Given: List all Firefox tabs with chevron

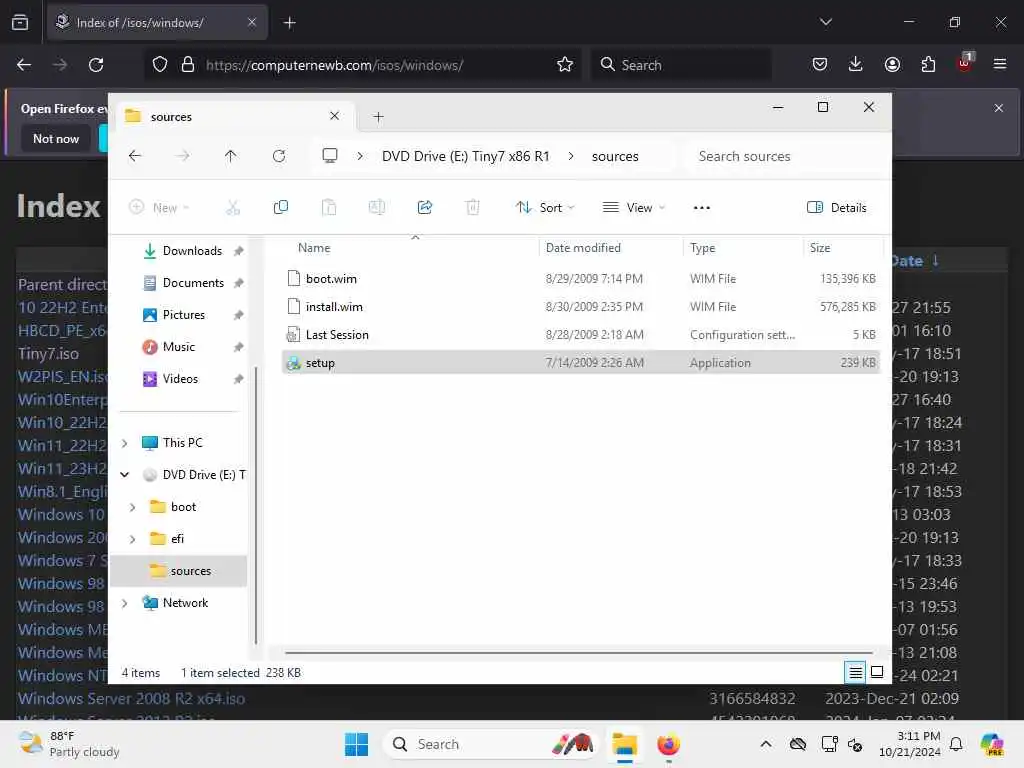Looking at the screenshot, I should coord(826,22).
